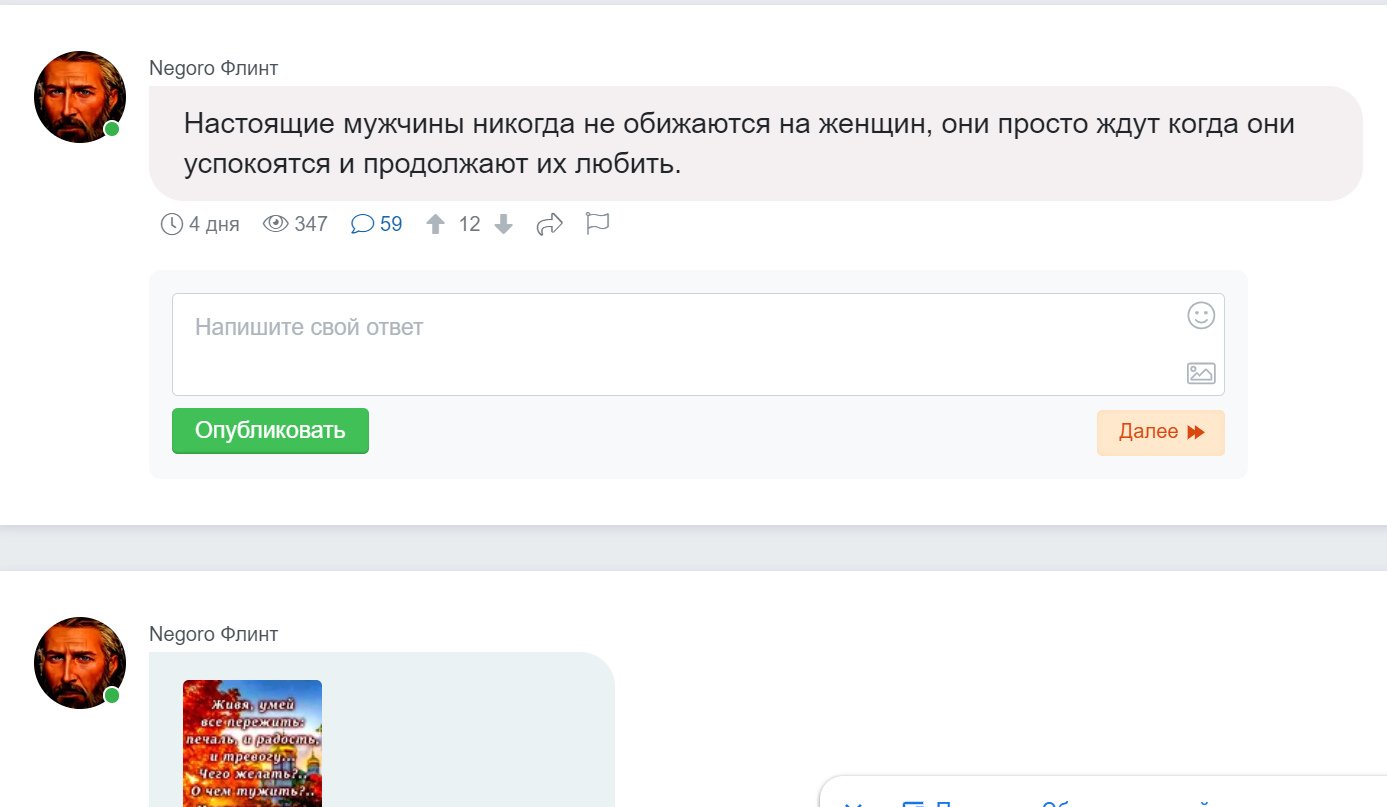
Task: Click the vote count 12
Action: [470, 224]
